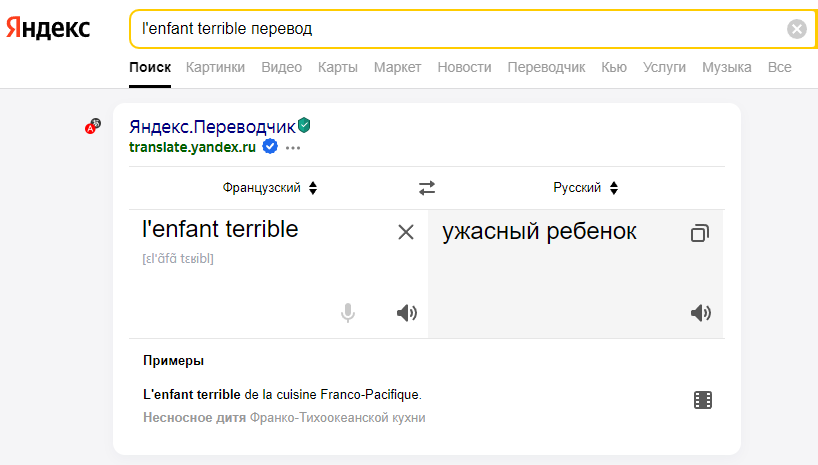Follow the translate.yandex.ru link
This screenshot has height=465, width=818.
point(193,147)
